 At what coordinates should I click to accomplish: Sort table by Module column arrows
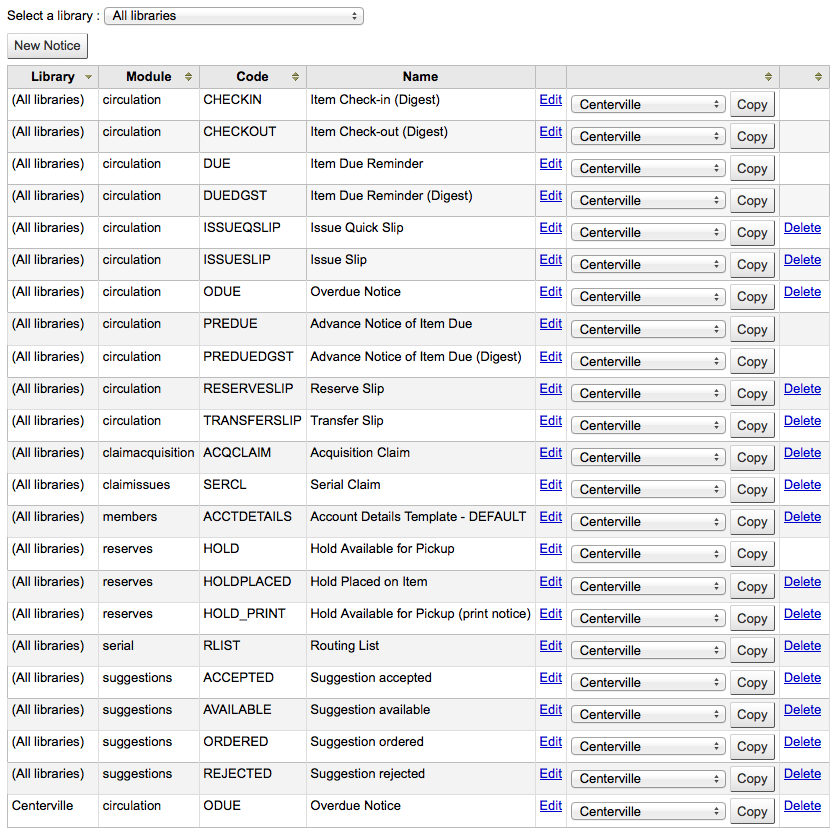188,77
